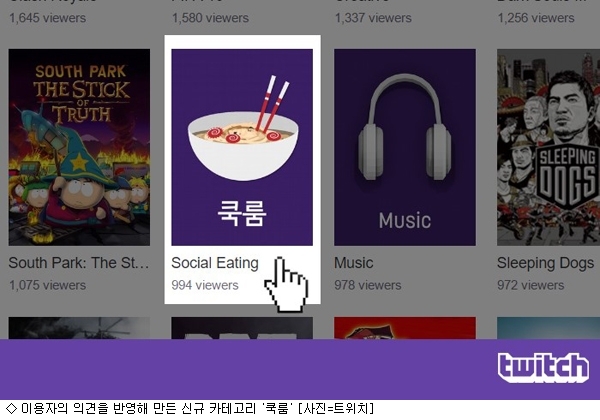Click the 'Social Eating' title link
600x420 pixels.
pyautogui.click(x=215, y=263)
